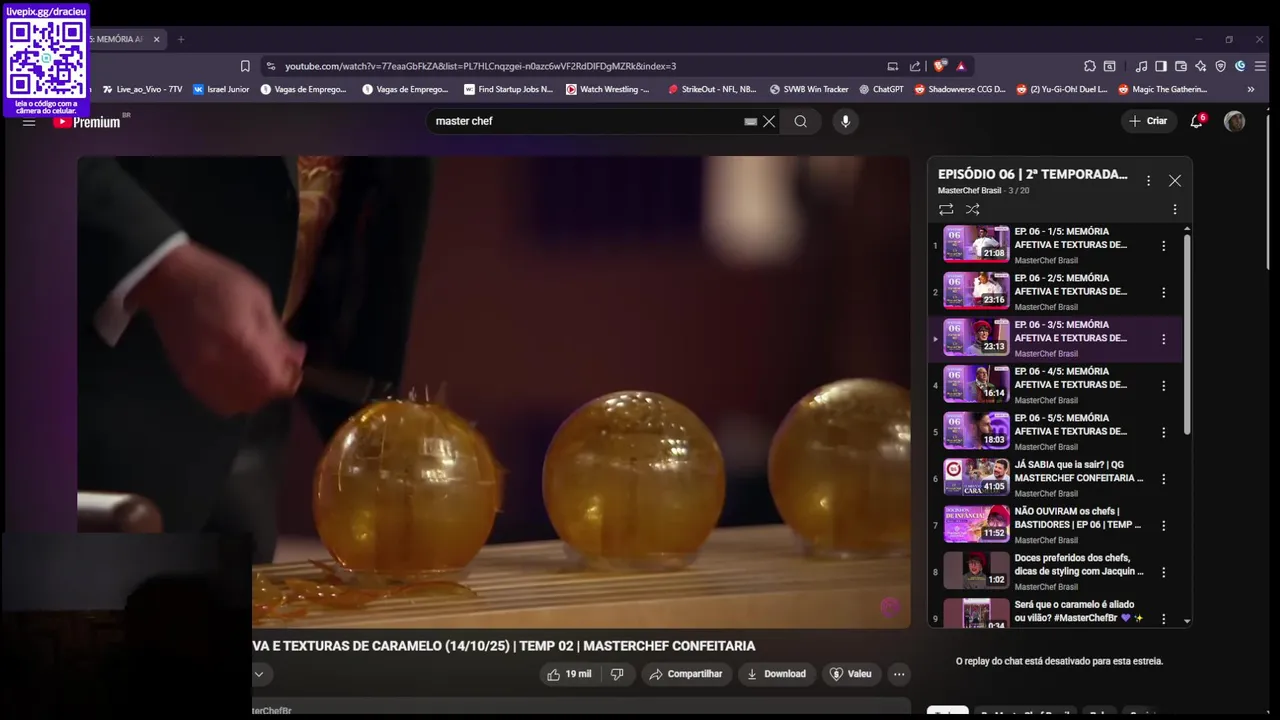Screen dimensions: 1280x720
Task: Open the Brave VPN shield icon
Action: [1221, 66]
